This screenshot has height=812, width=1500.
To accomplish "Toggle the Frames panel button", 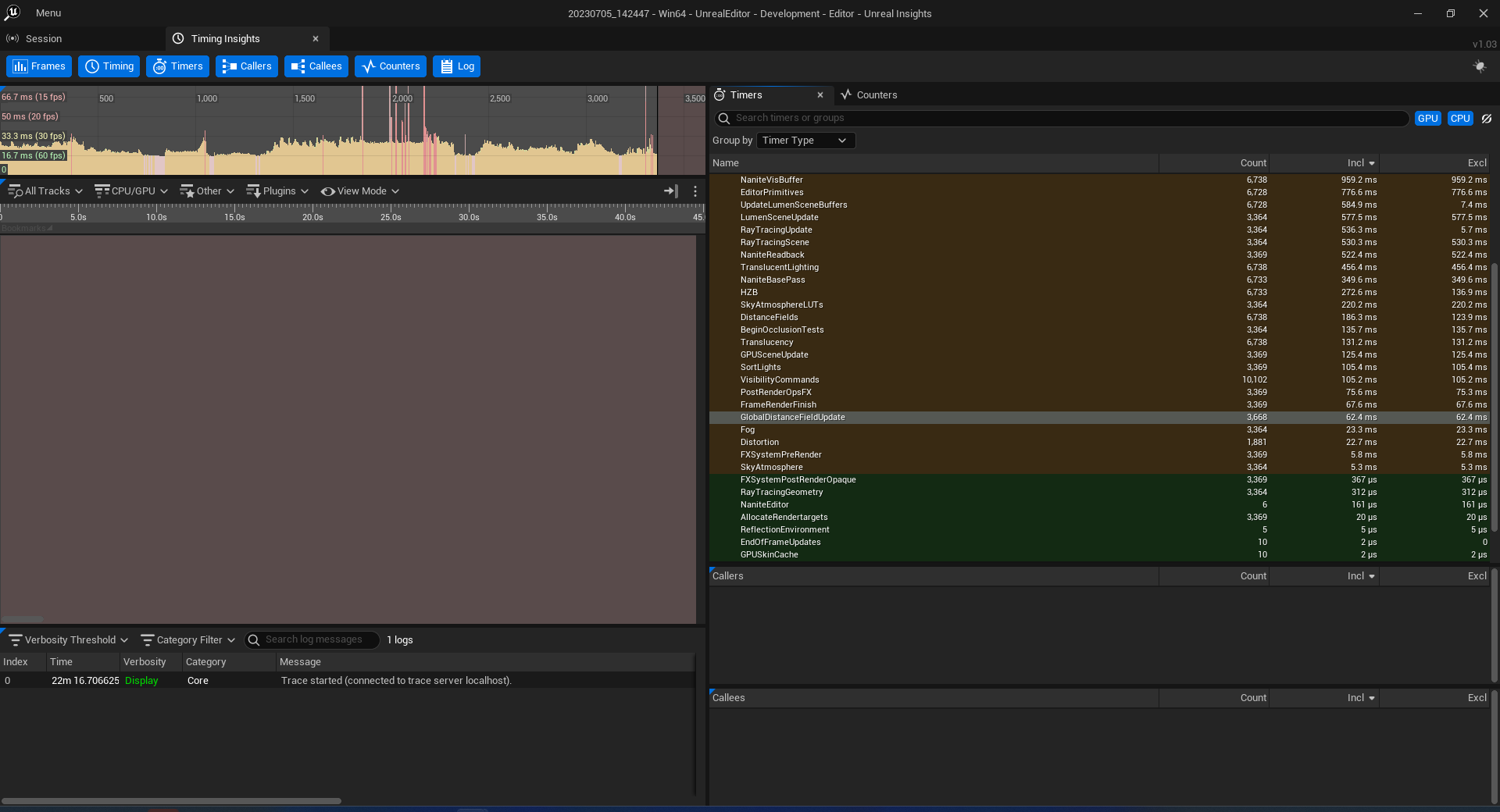I will click(39, 66).
